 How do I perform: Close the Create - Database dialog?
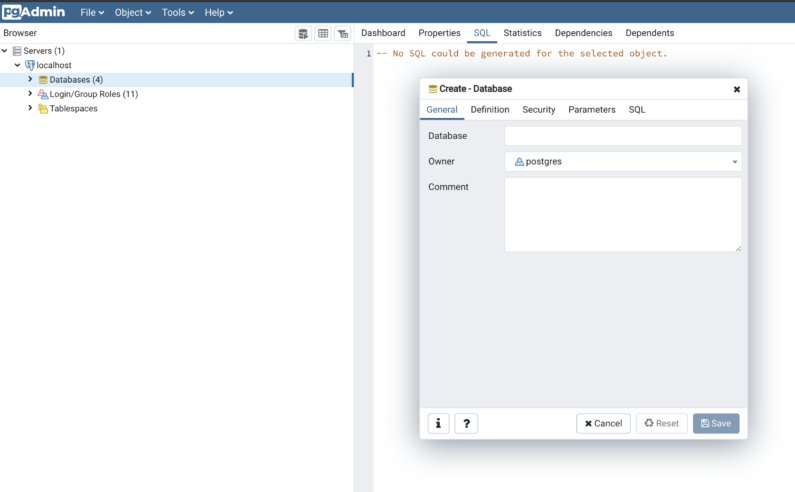pyautogui.click(x=737, y=89)
